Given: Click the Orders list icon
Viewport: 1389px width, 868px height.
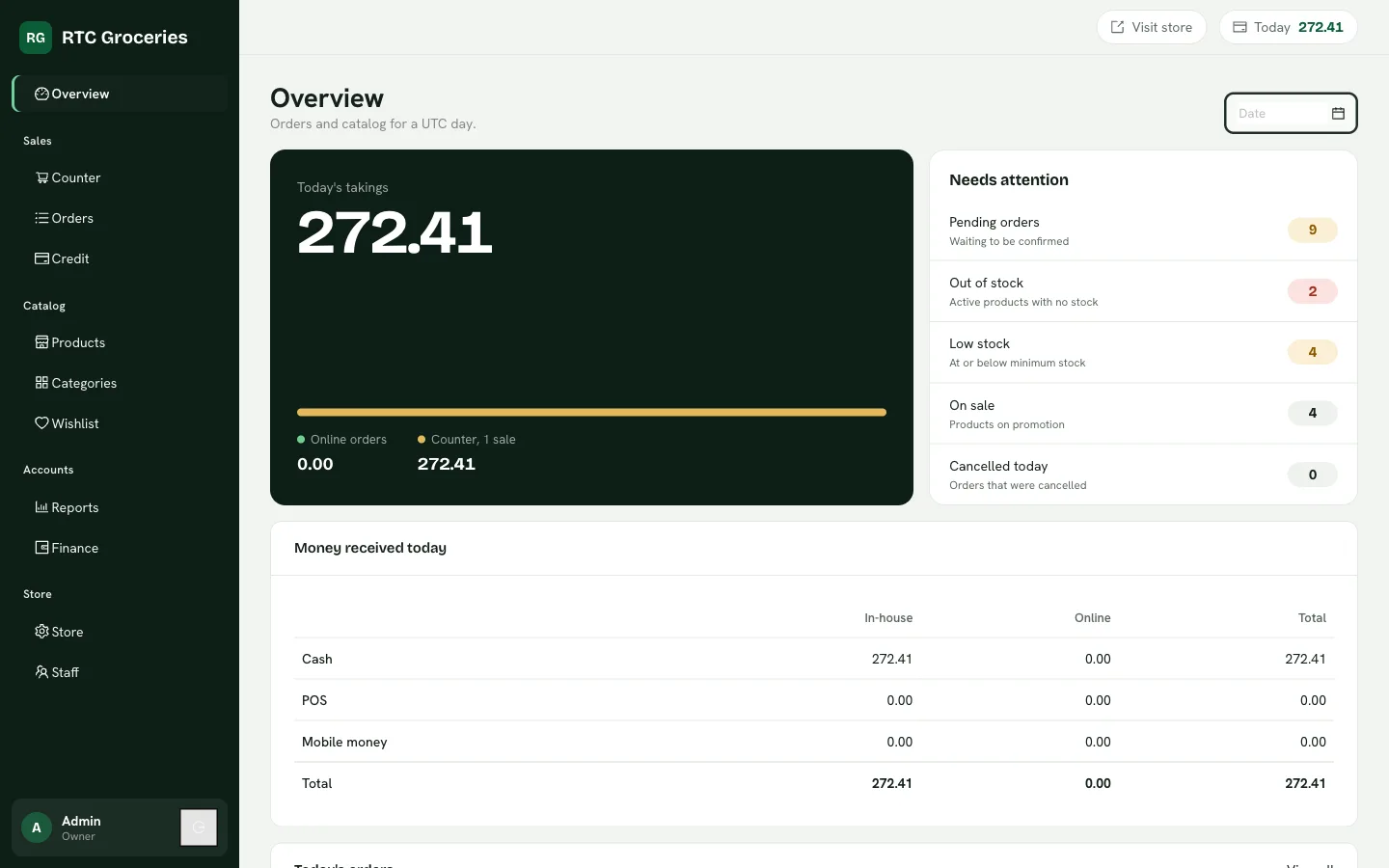Looking at the screenshot, I should (x=41, y=218).
